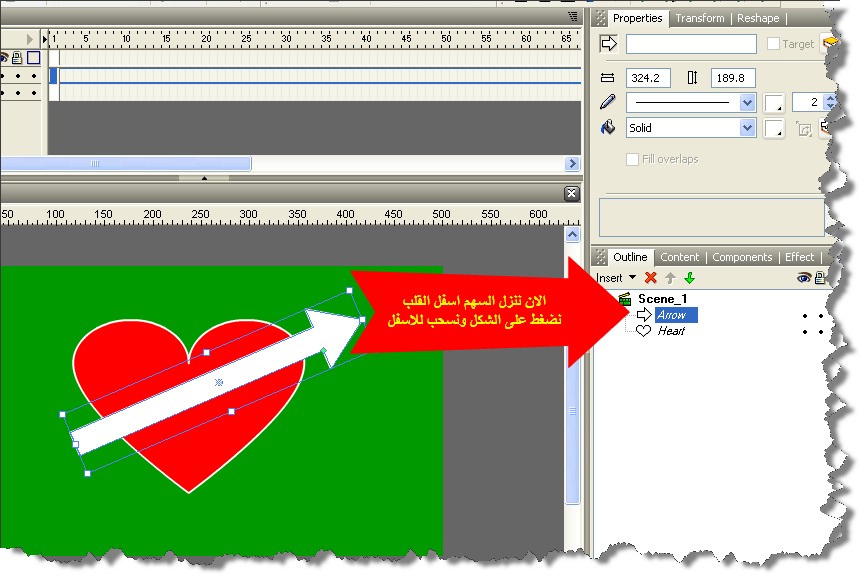Move object down with green arrow
The image size is (860, 575).
[689, 278]
